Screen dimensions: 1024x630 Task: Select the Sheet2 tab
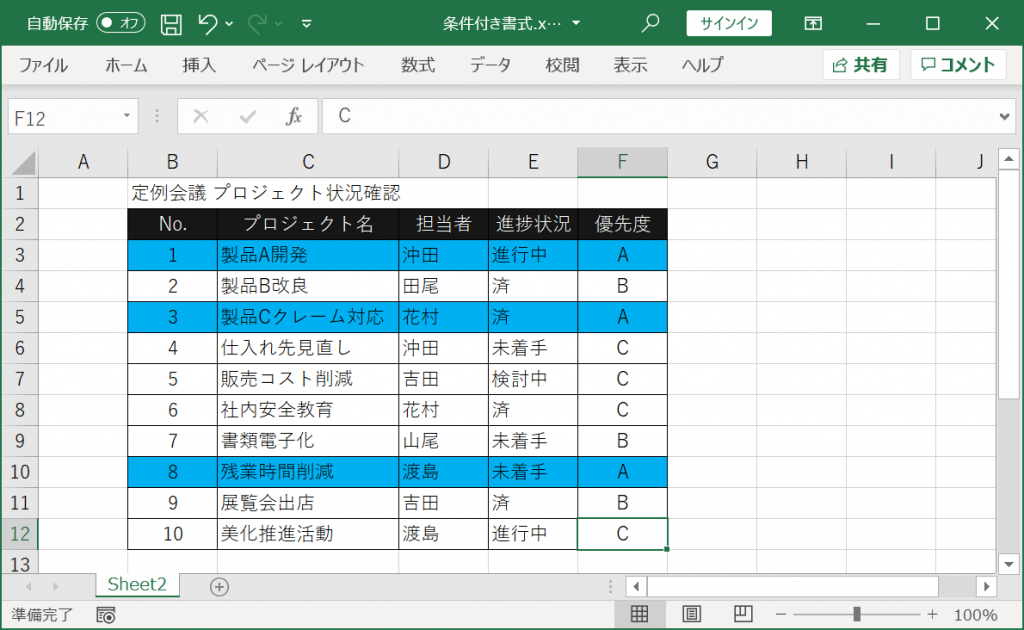[x=137, y=584]
